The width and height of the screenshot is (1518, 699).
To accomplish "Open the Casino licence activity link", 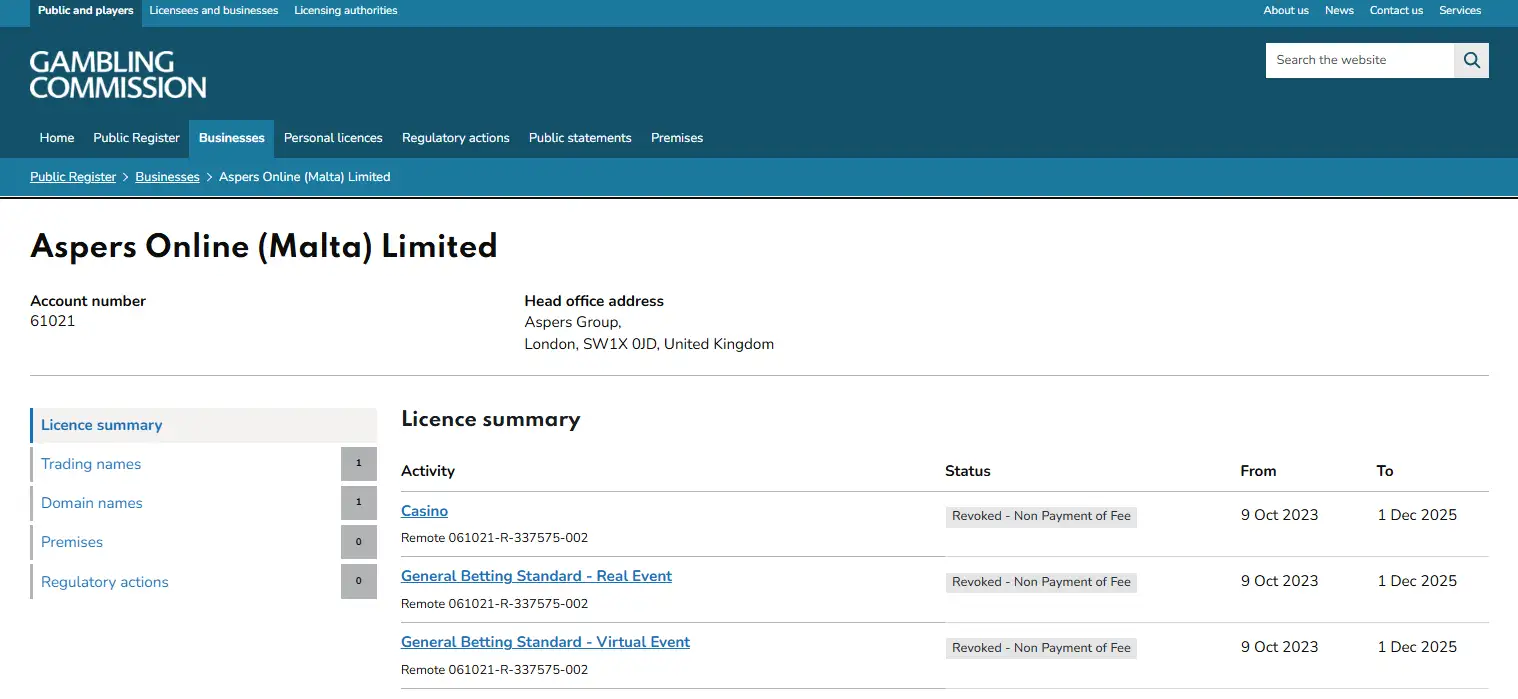I will tap(424, 511).
